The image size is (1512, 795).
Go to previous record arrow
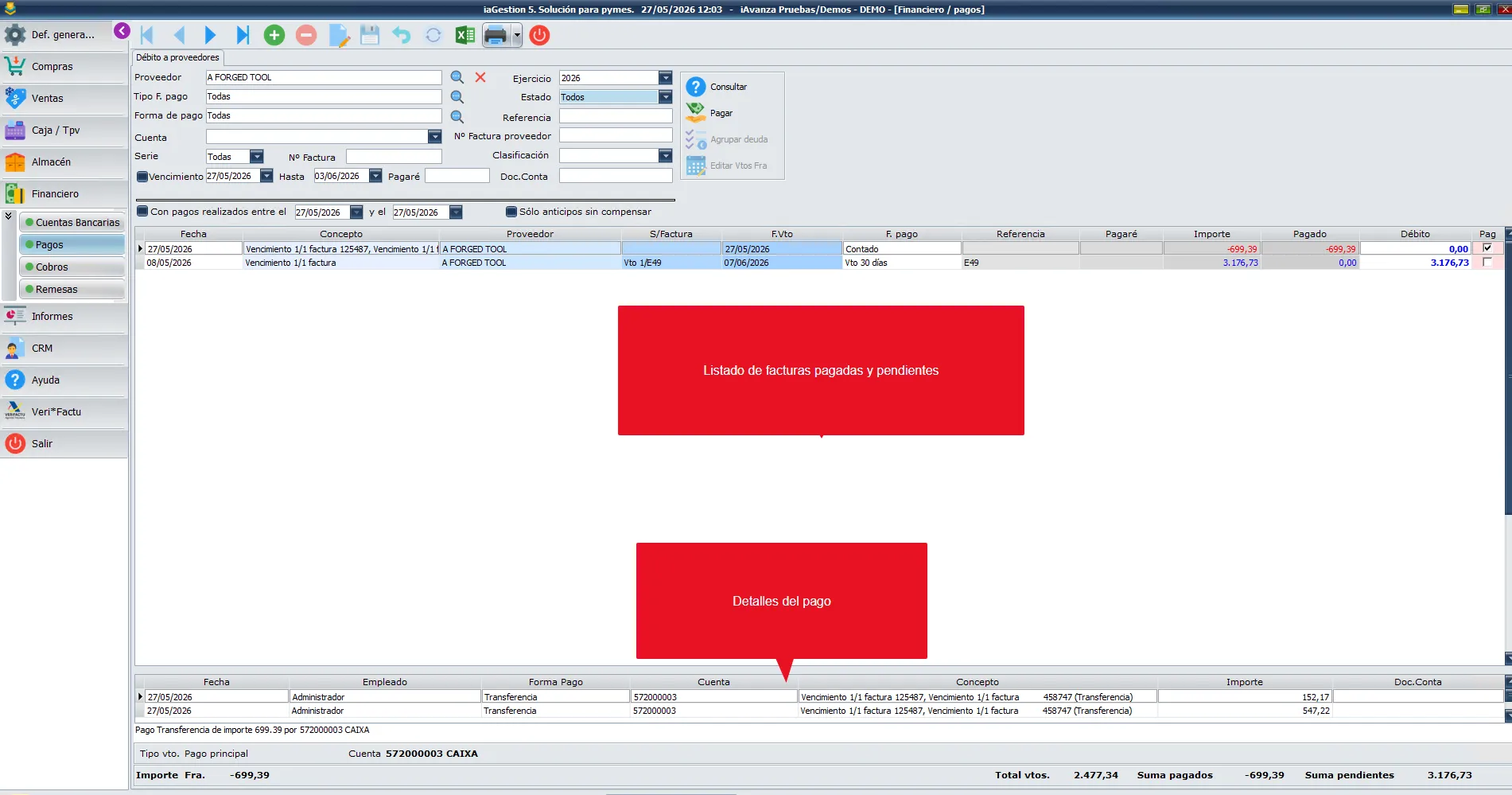tap(179, 35)
